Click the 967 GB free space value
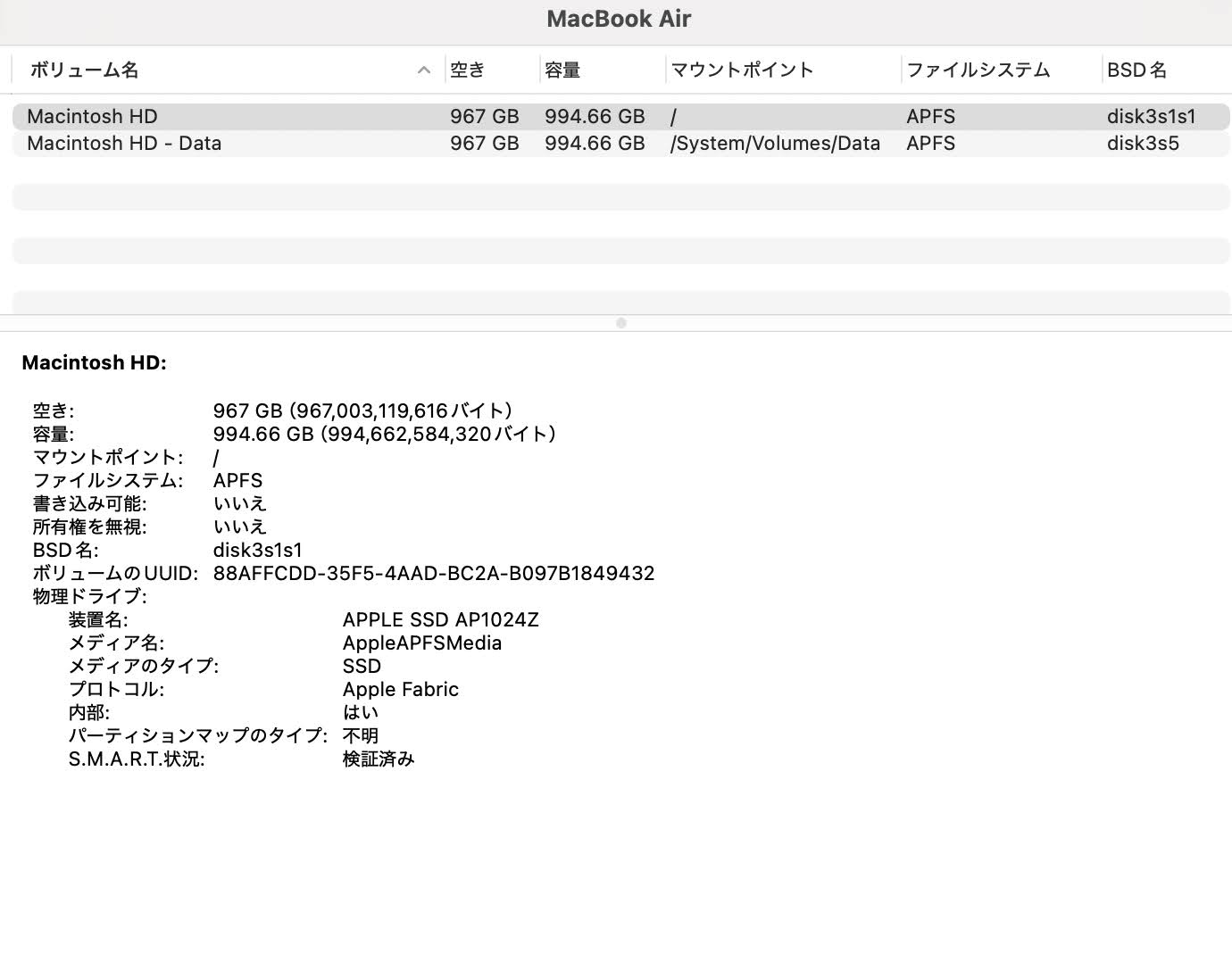The height and width of the screenshot is (962, 1232). click(485, 116)
